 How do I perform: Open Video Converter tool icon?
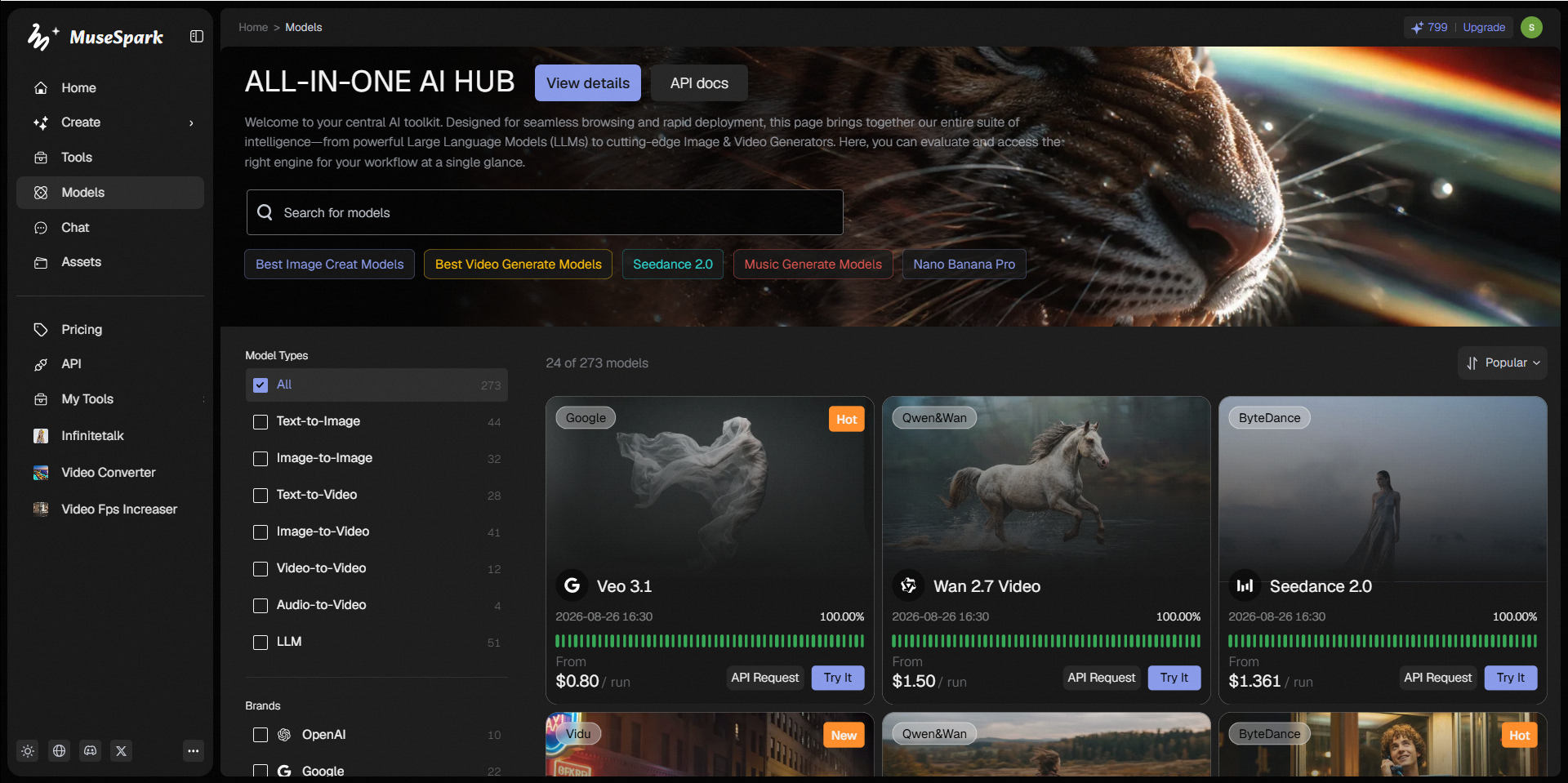[x=41, y=473]
